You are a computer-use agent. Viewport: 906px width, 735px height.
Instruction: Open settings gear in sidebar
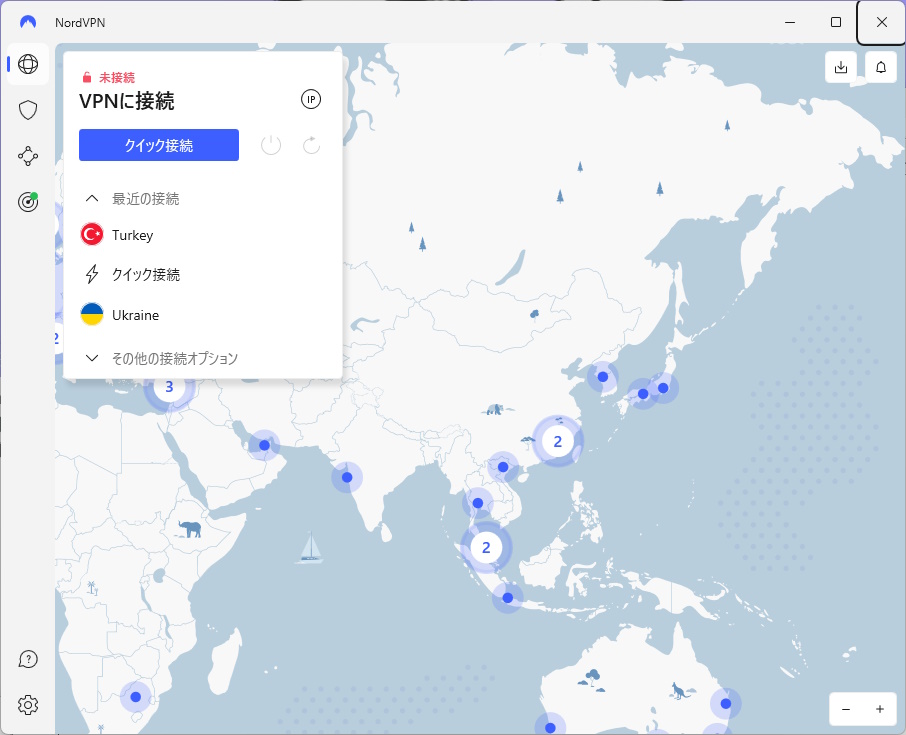(28, 705)
